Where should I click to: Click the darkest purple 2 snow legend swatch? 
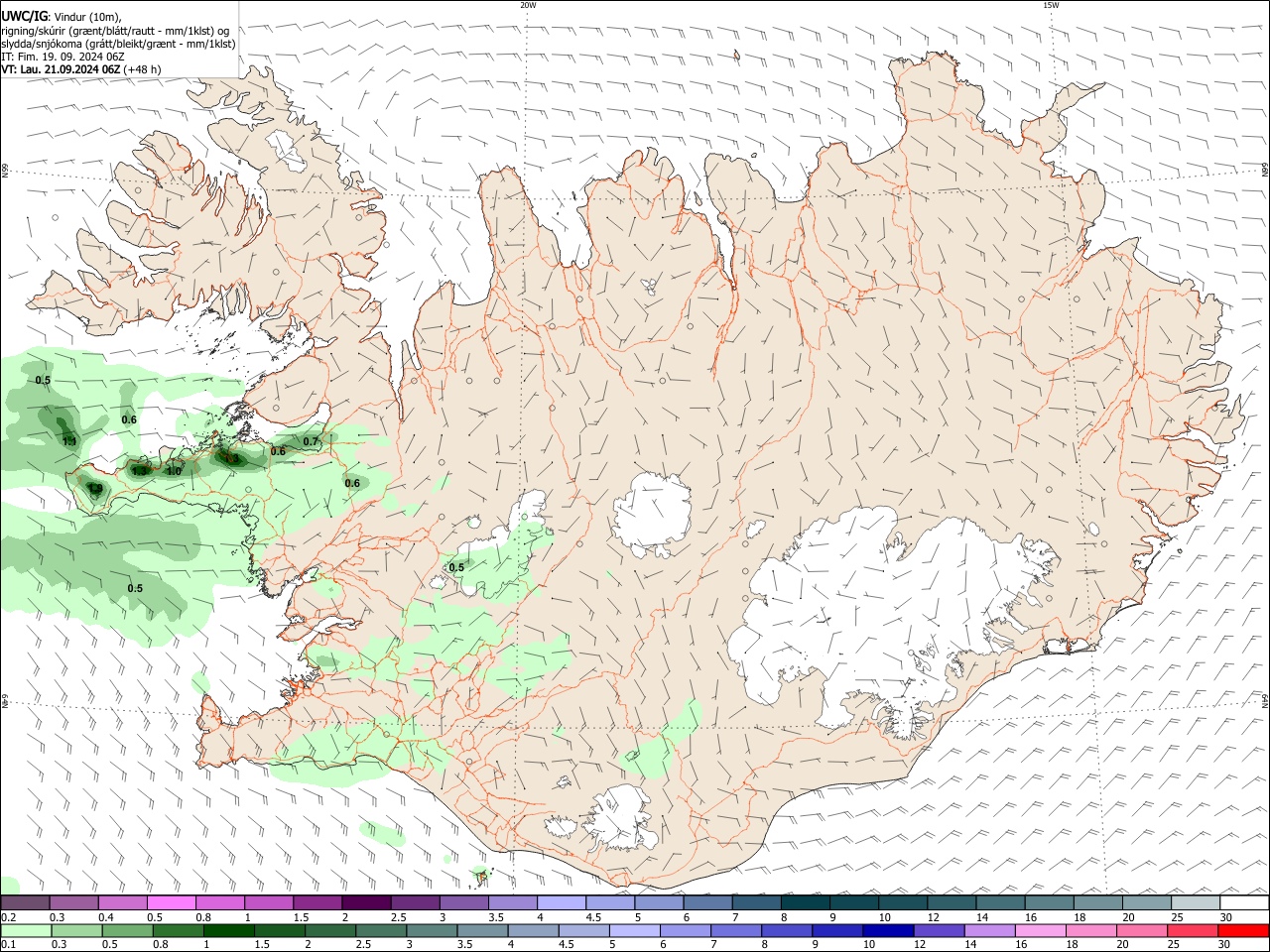click(x=366, y=902)
